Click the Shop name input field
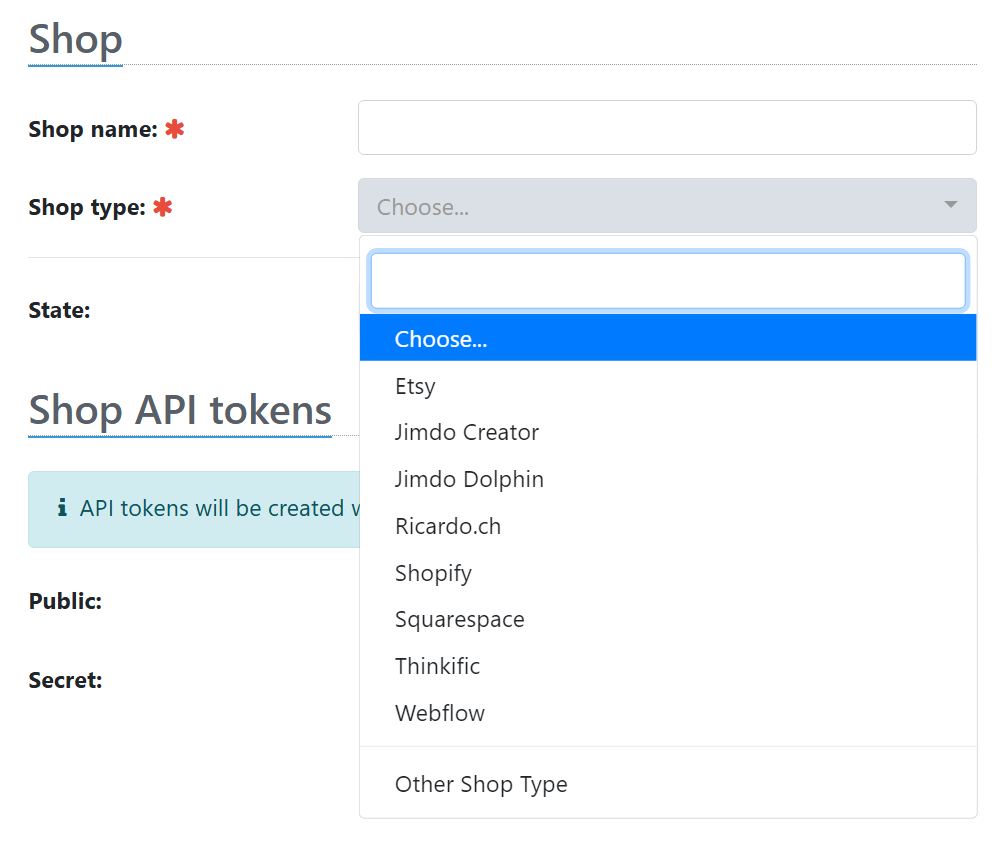 coord(667,128)
